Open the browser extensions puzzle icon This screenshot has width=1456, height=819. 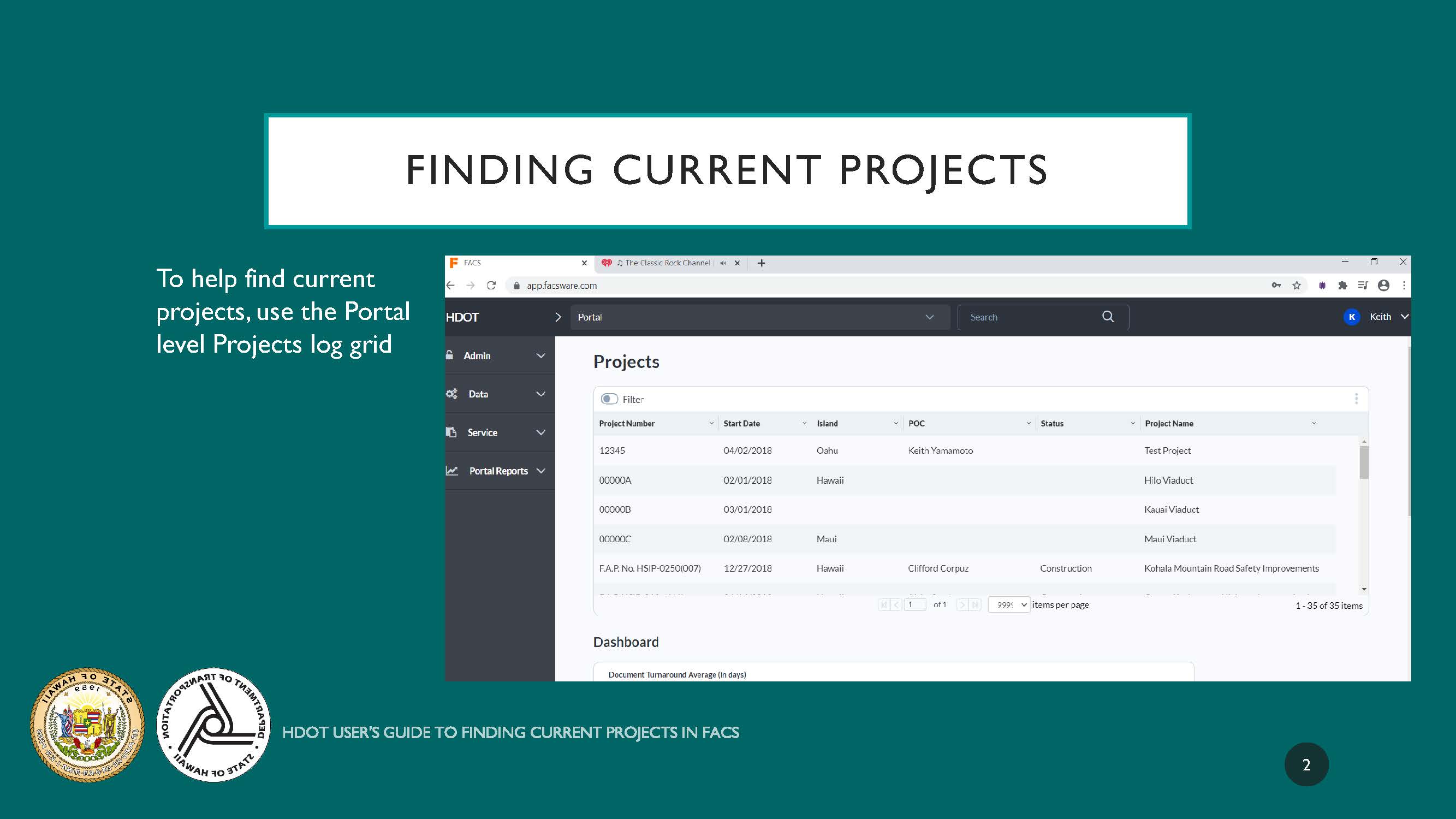pos(1343,286)
